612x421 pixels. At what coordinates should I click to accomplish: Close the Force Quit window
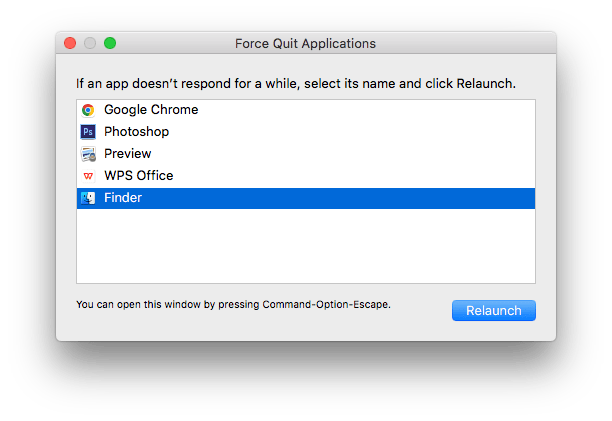[x=70, y=44]
